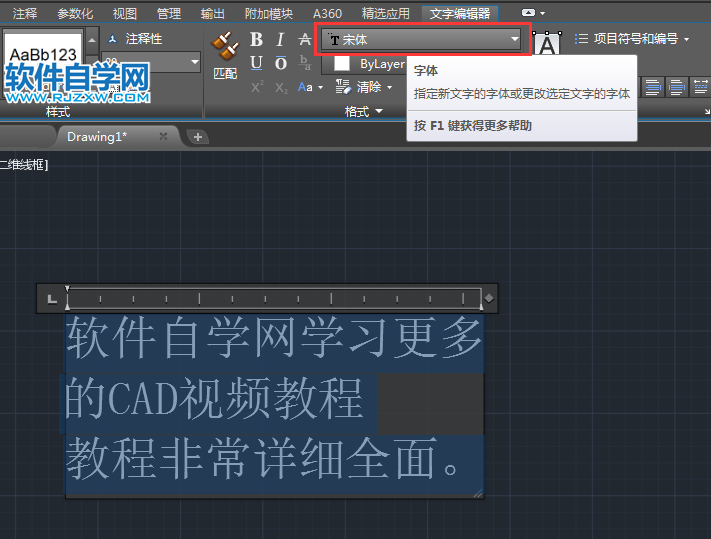Add a new drawing tab with plus
The width and height of the screenshot is (711, 539).
pos(198,137)
